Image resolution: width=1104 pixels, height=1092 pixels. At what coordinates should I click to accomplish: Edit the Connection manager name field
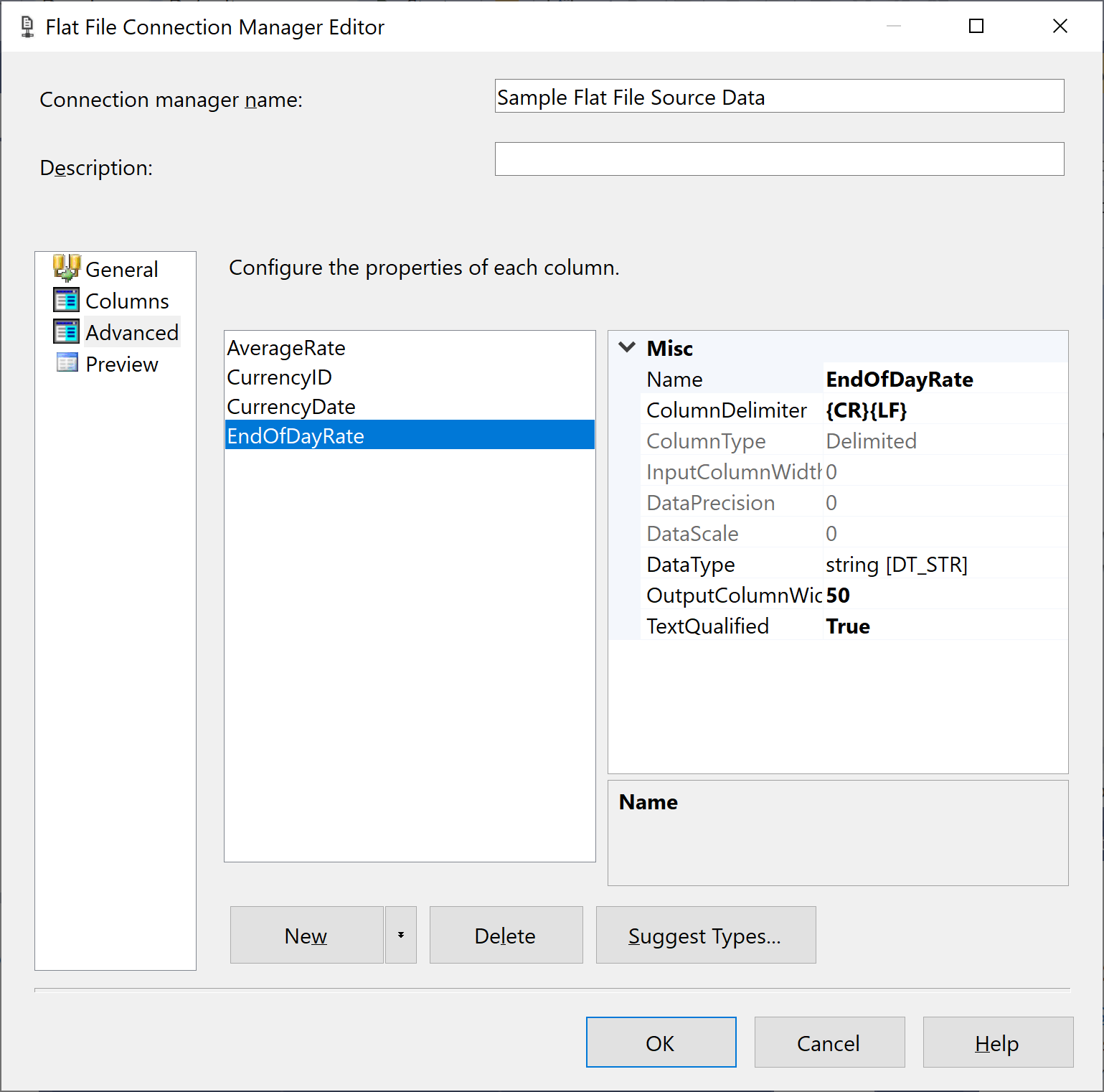(779, 96)
